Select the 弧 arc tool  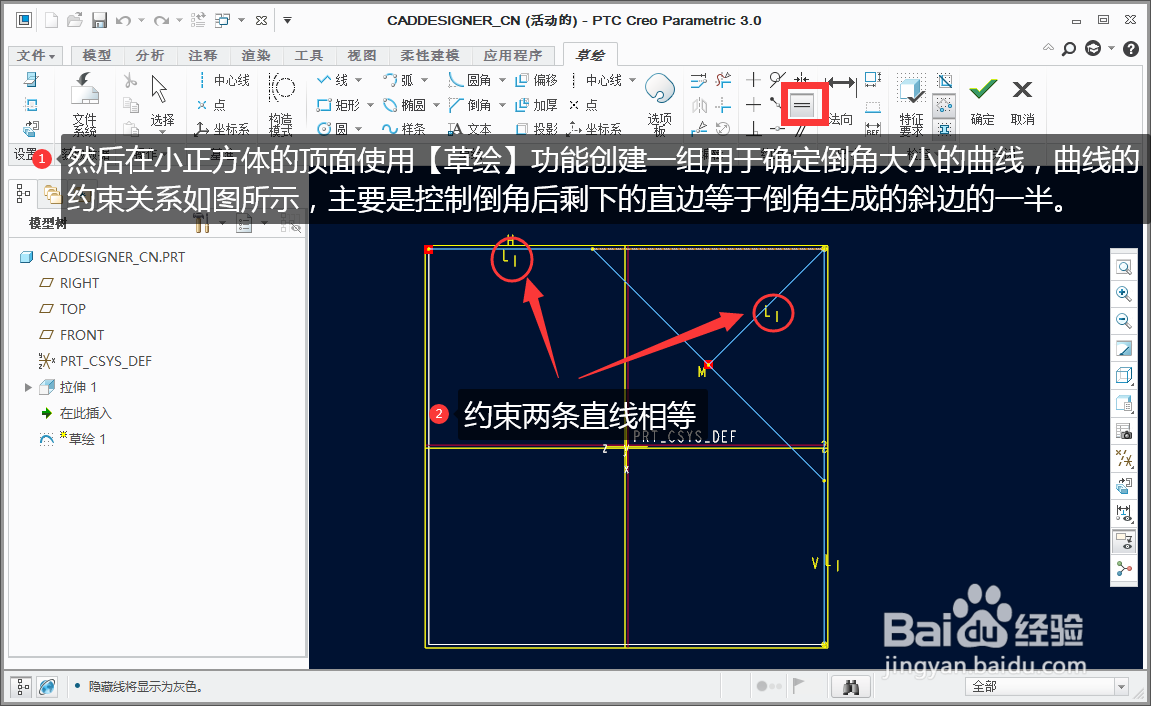pyautogui.click(x=398, y=80)
